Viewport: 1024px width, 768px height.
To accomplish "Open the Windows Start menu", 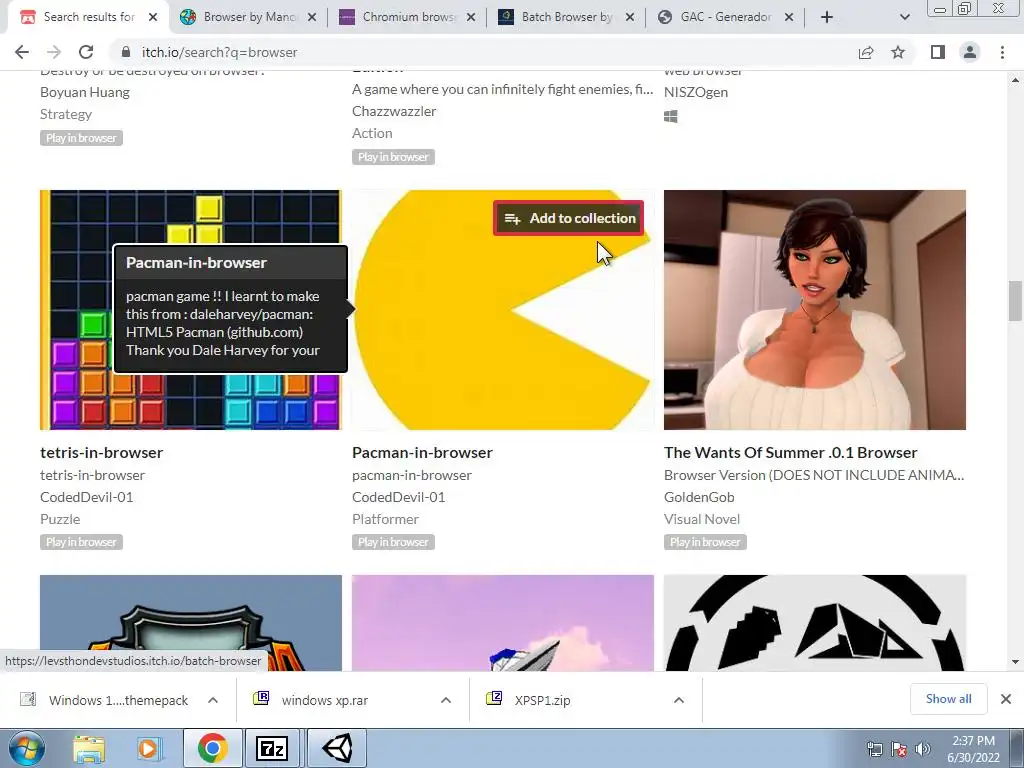I will (x=26, y=748).
